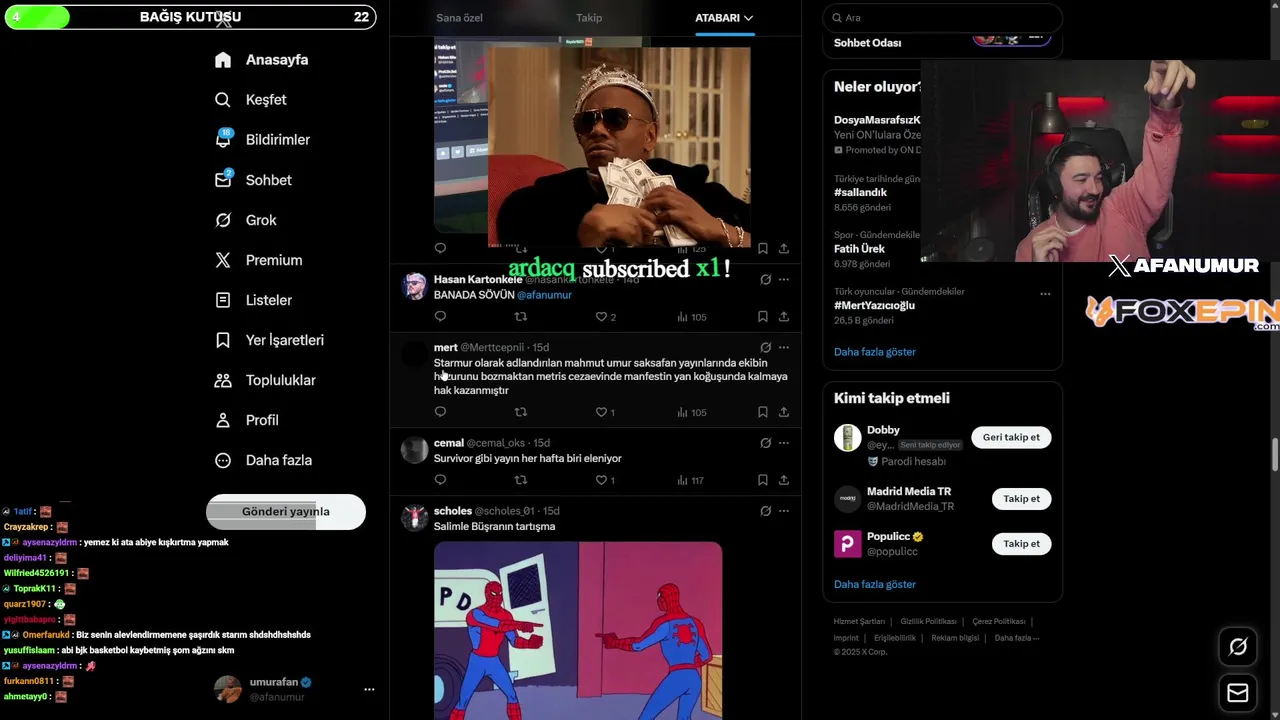The width and height of the screenshot is (1280, 720).
Task: Open Listeler from sidebar
Action: coord(253,300)
